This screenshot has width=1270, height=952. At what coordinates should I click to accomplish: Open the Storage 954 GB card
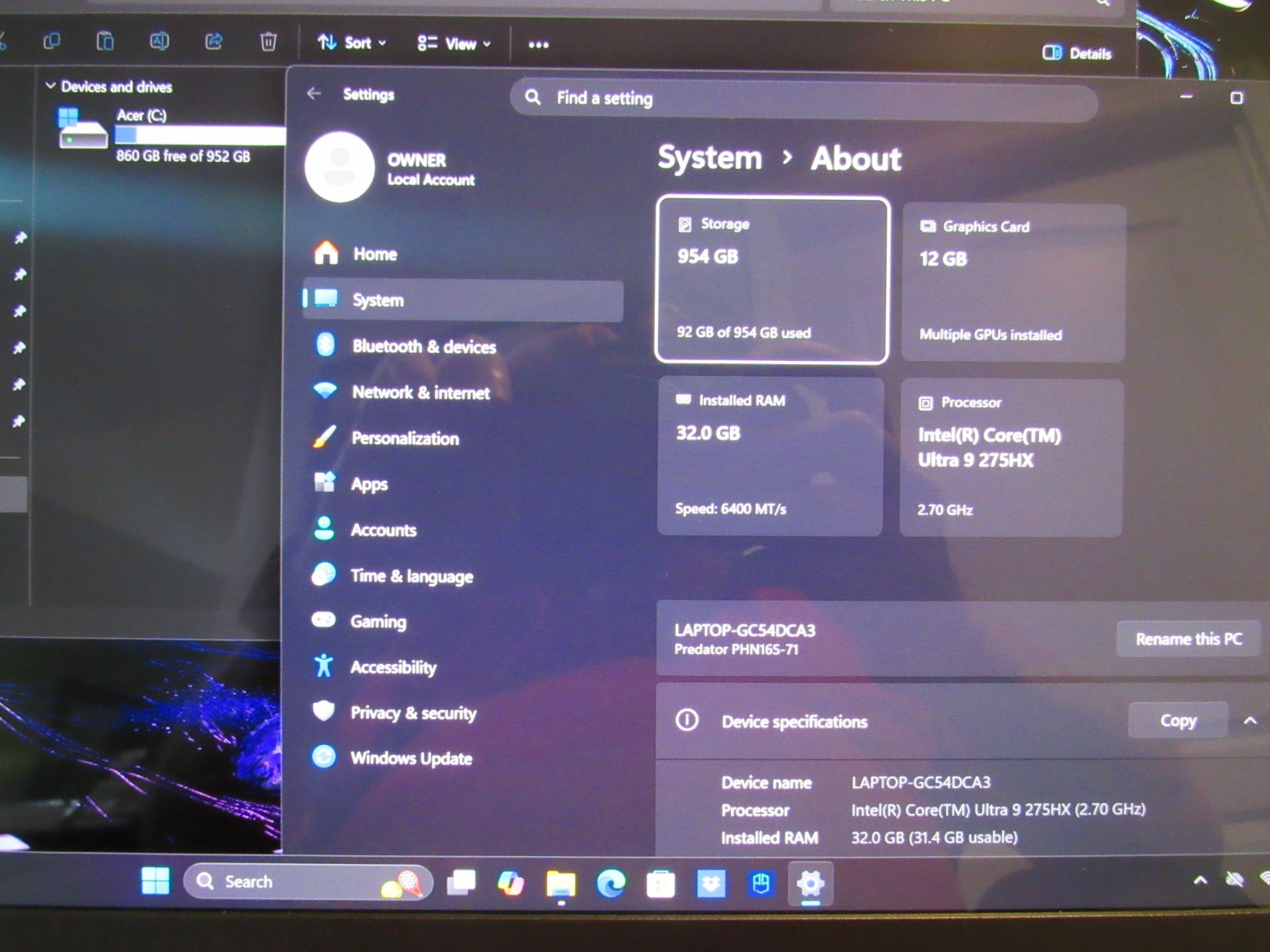(772, 279)
